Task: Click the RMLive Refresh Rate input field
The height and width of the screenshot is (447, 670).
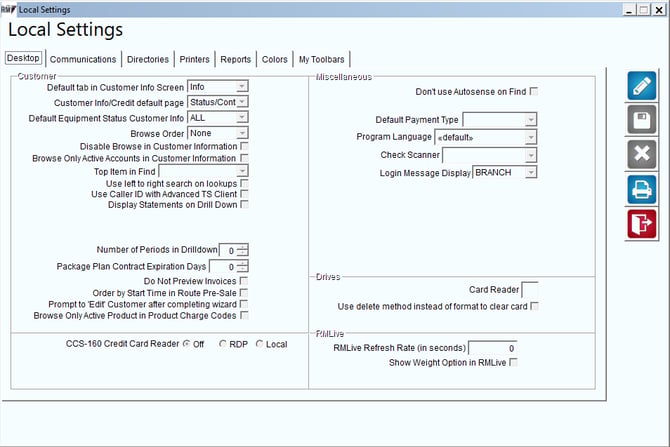Action: (493, 348)
